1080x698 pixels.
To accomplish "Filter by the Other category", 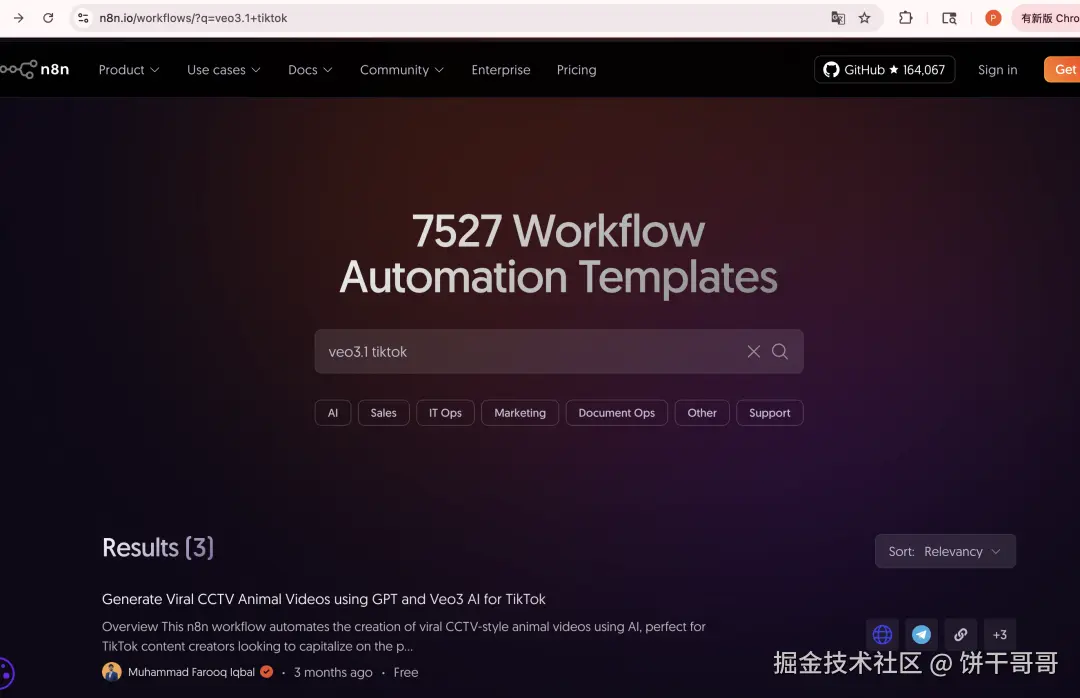I will pos(702,413).
